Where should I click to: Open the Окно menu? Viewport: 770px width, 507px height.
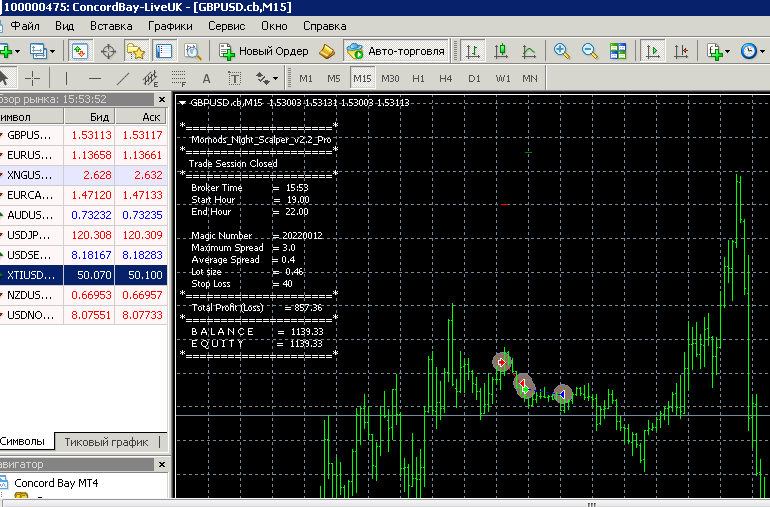point(274,26)
